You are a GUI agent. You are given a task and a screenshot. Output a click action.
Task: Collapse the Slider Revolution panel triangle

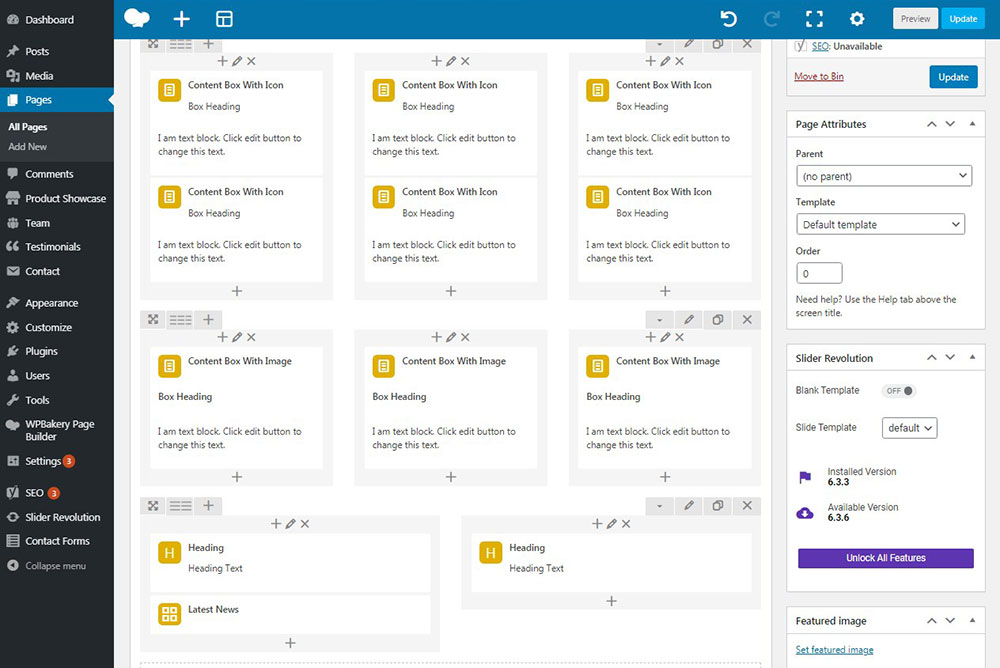pos(972,357)
